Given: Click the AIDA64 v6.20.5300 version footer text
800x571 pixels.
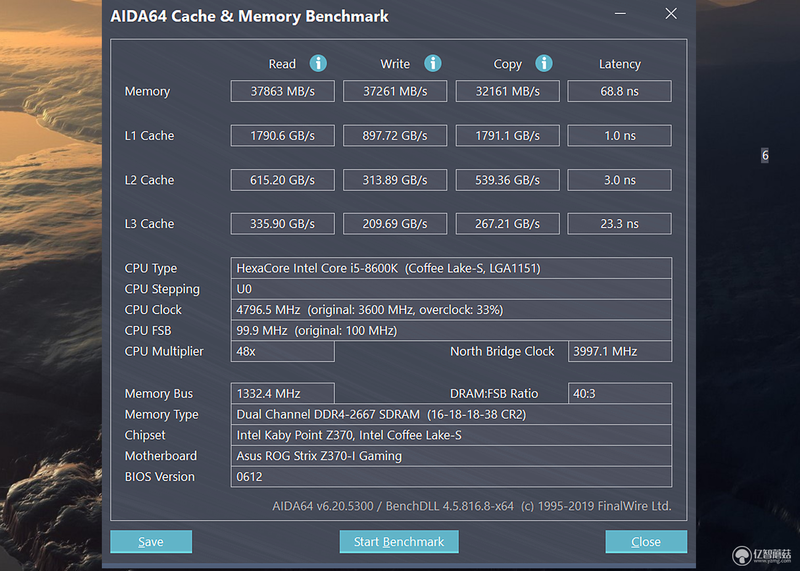Looking at the screenshot, I should [x=472, y=506].
